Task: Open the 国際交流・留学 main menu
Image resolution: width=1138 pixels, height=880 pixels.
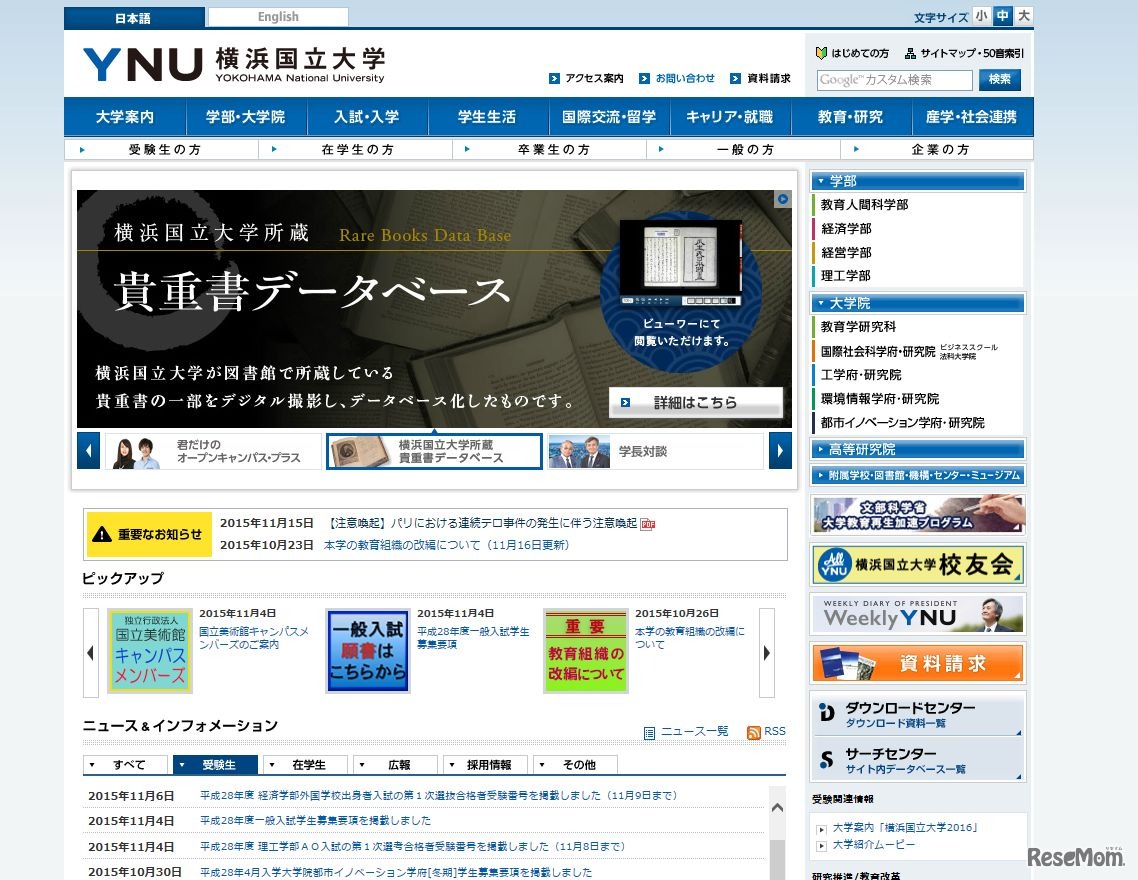Action: (609, 117)
